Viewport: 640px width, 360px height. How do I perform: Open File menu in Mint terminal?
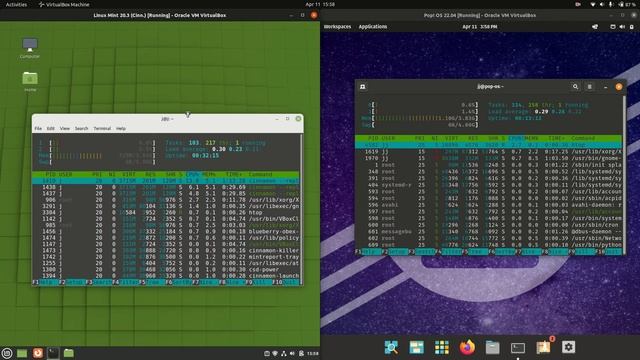[x=38, y=129]
